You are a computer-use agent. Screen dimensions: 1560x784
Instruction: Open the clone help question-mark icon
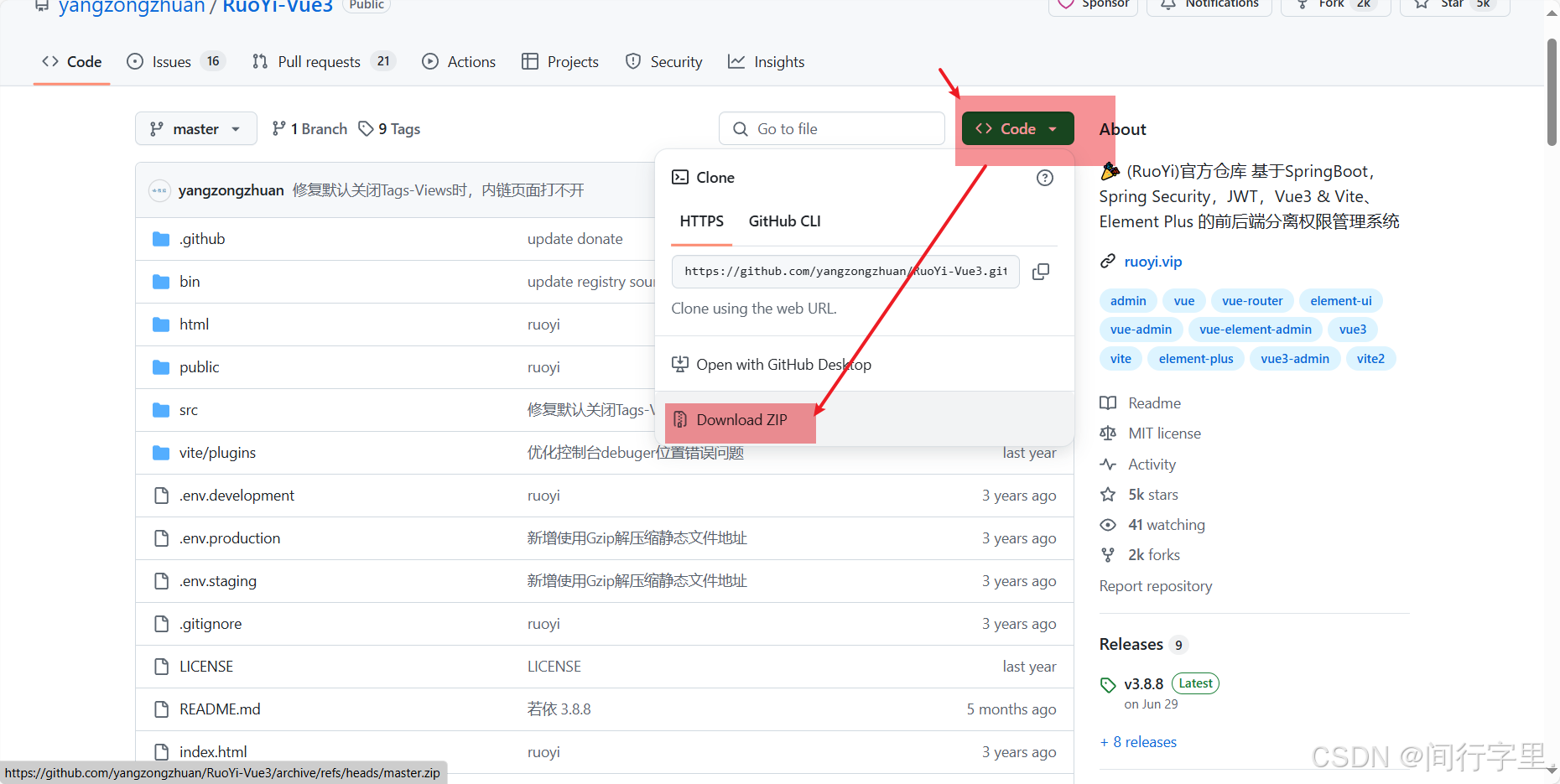pyautogui.click(x=1045, y=178)
